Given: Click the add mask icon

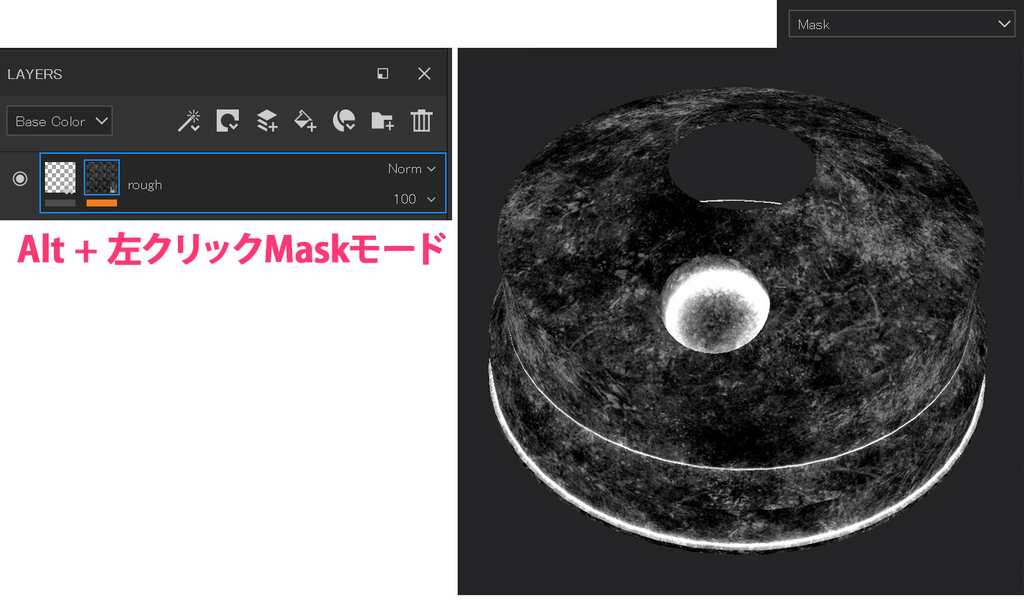Looking at the screenshot, I should coord(228,121).
